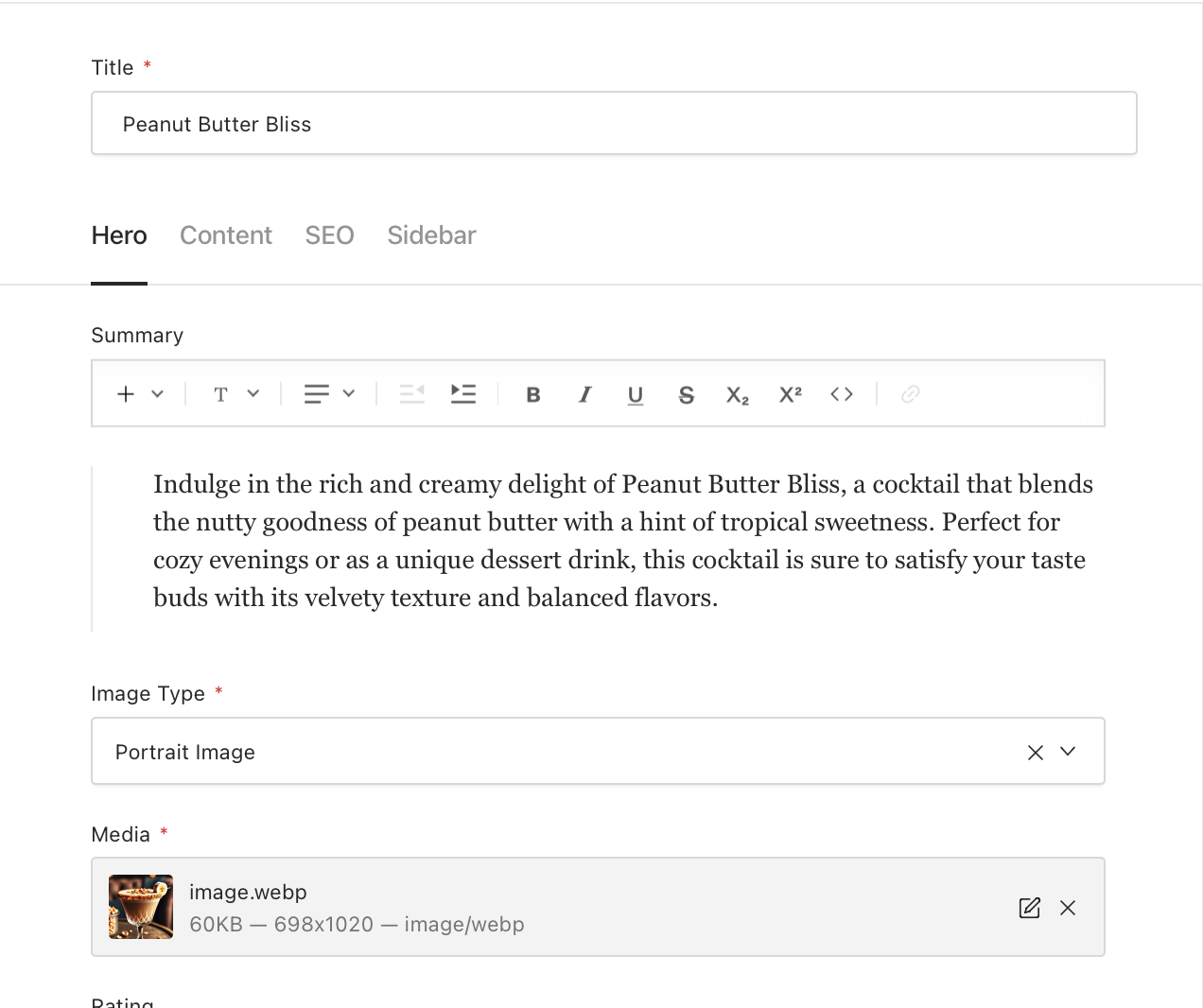Toggle italic formatting

[x=585, y=394]
